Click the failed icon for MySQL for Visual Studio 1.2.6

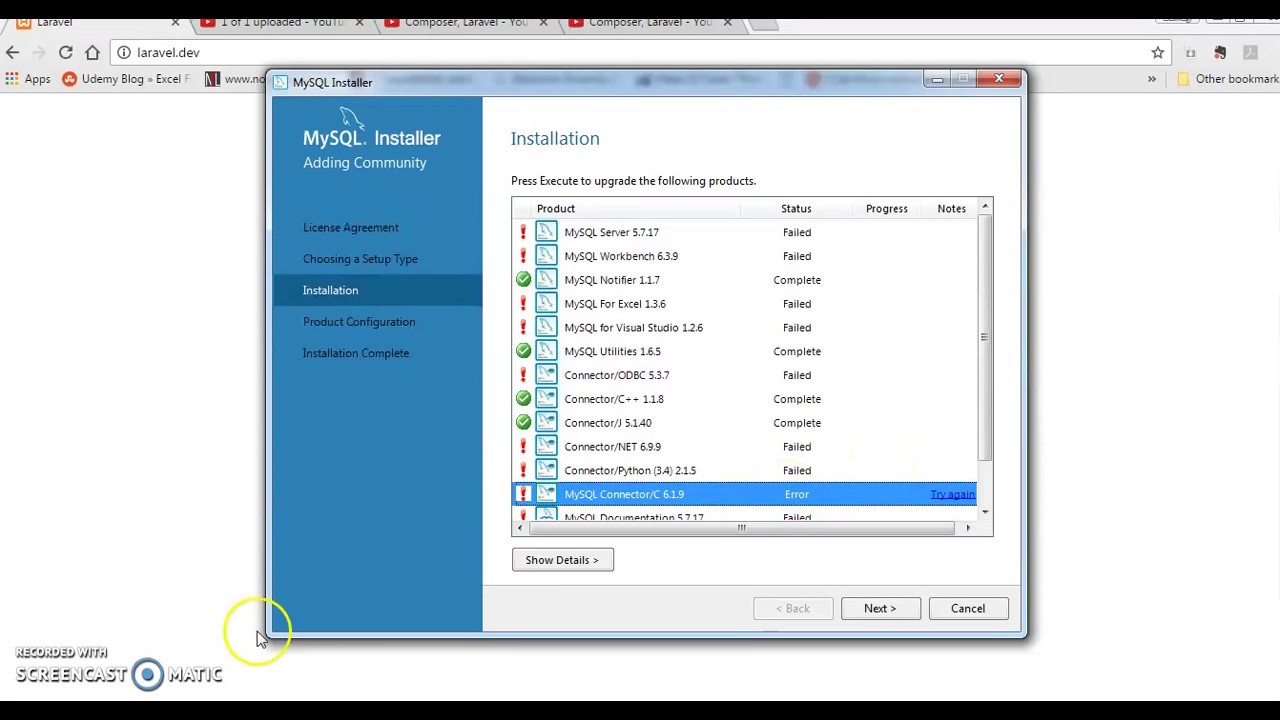click(x=523, y=327)
